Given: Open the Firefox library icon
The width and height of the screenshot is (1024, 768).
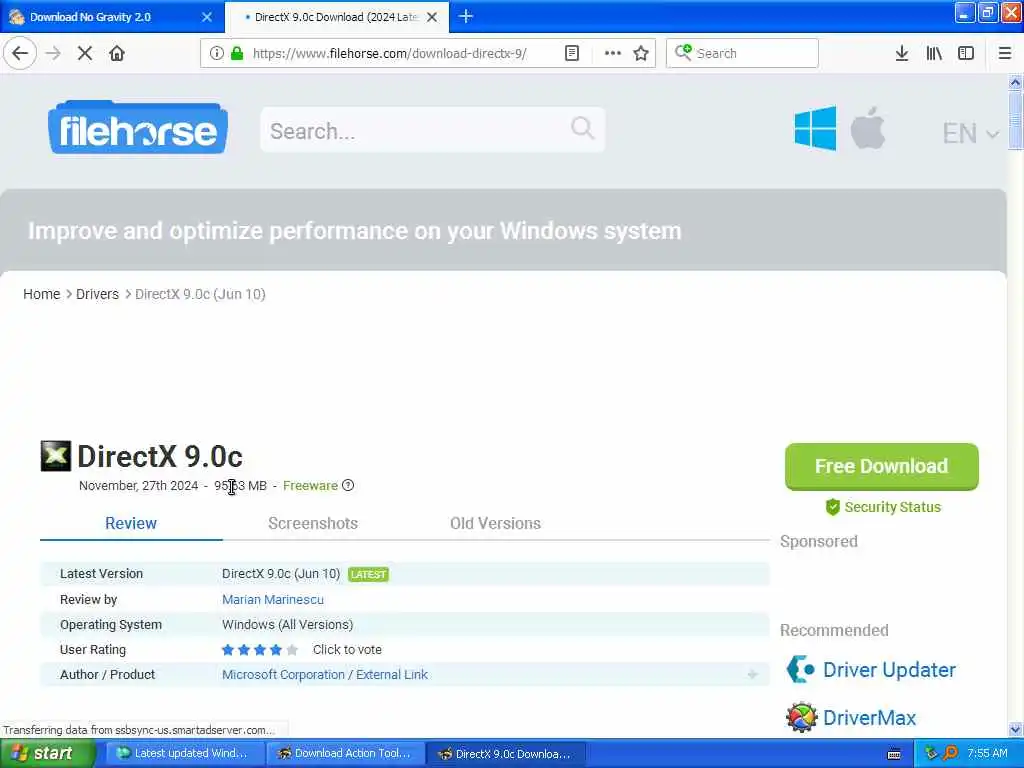Looking at the screenshot, I should tap(934, 53).
